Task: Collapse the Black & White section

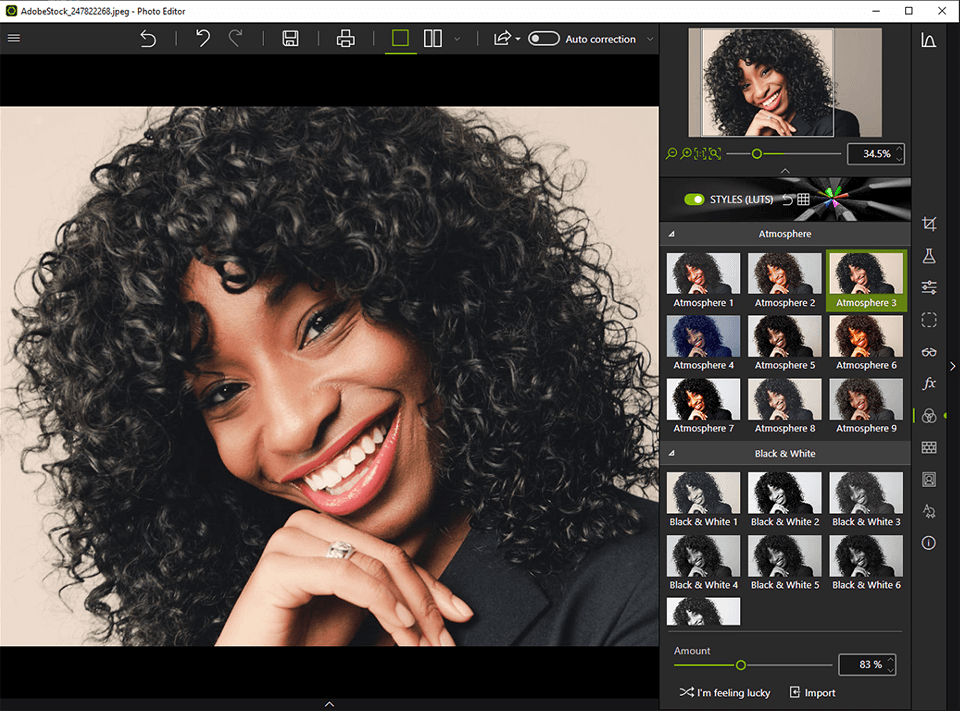Action: (x=672, y=454)
